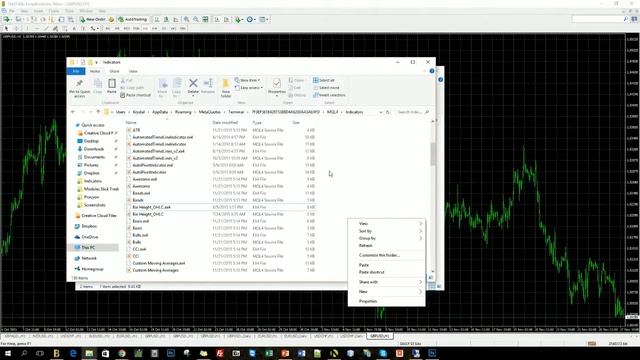Click the tile windows grid icon in toolbar
The width and height of the screenshot is (640, 360).
click(x=205, y=19)
